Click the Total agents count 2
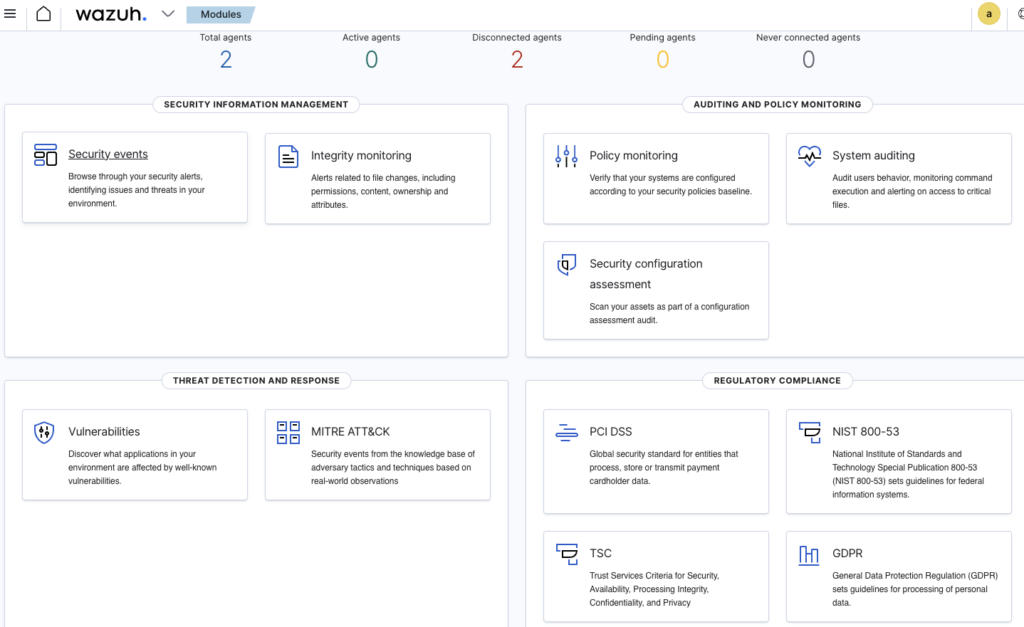The width and height of the screenshot is (1024, 627). coord(225,59)
